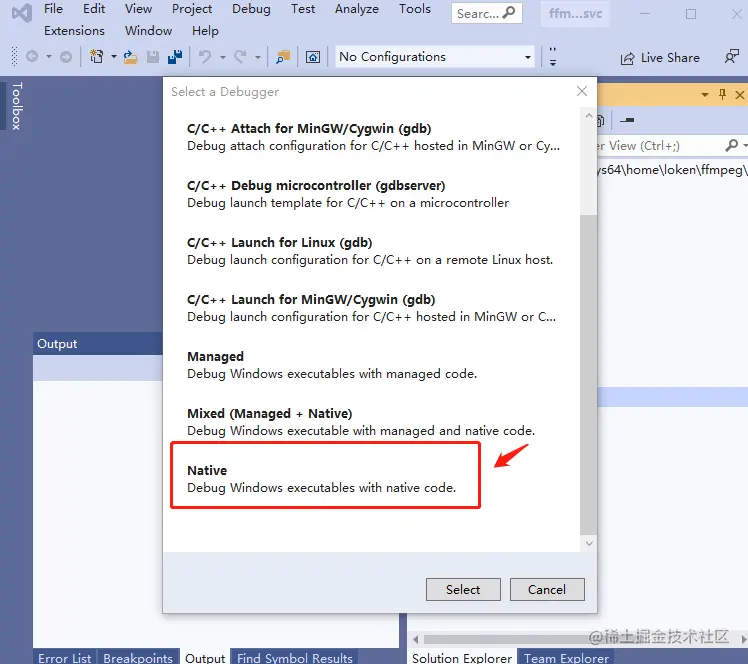The width and height of the screenshot is (748, 664).
Task: Open the File menu
Action: [x=53, y=9]
